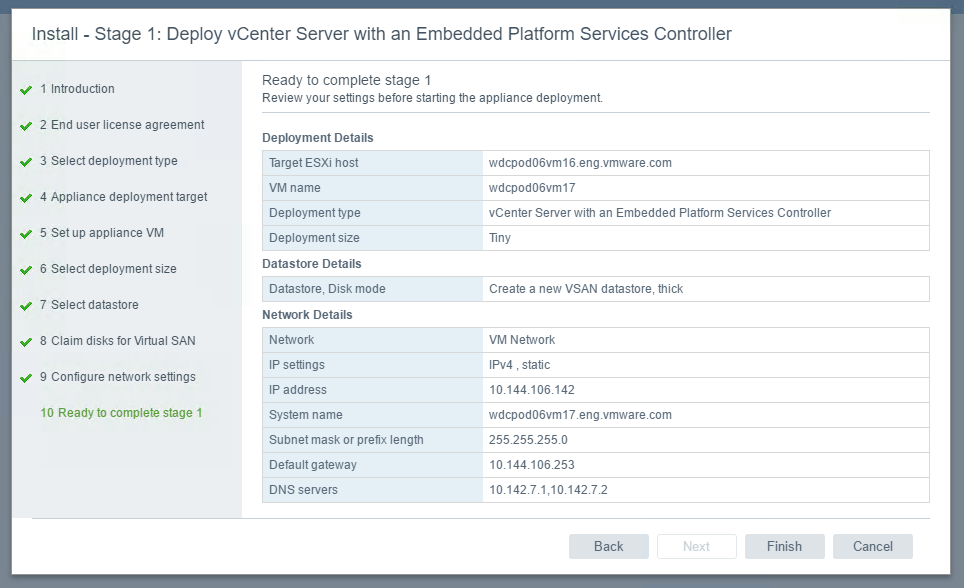Viewport: 964px width, 588px height.
Task: Click the checkmark next to End user license agreement
Action: tap(26, 126)
